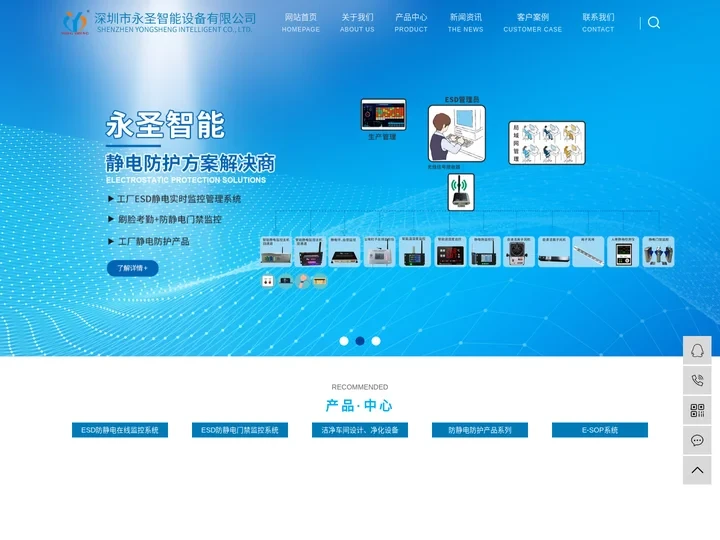This screenshot has height=540, width=720.
Task: Show the QR code icon in sidebar
Action: click(697, 410)
